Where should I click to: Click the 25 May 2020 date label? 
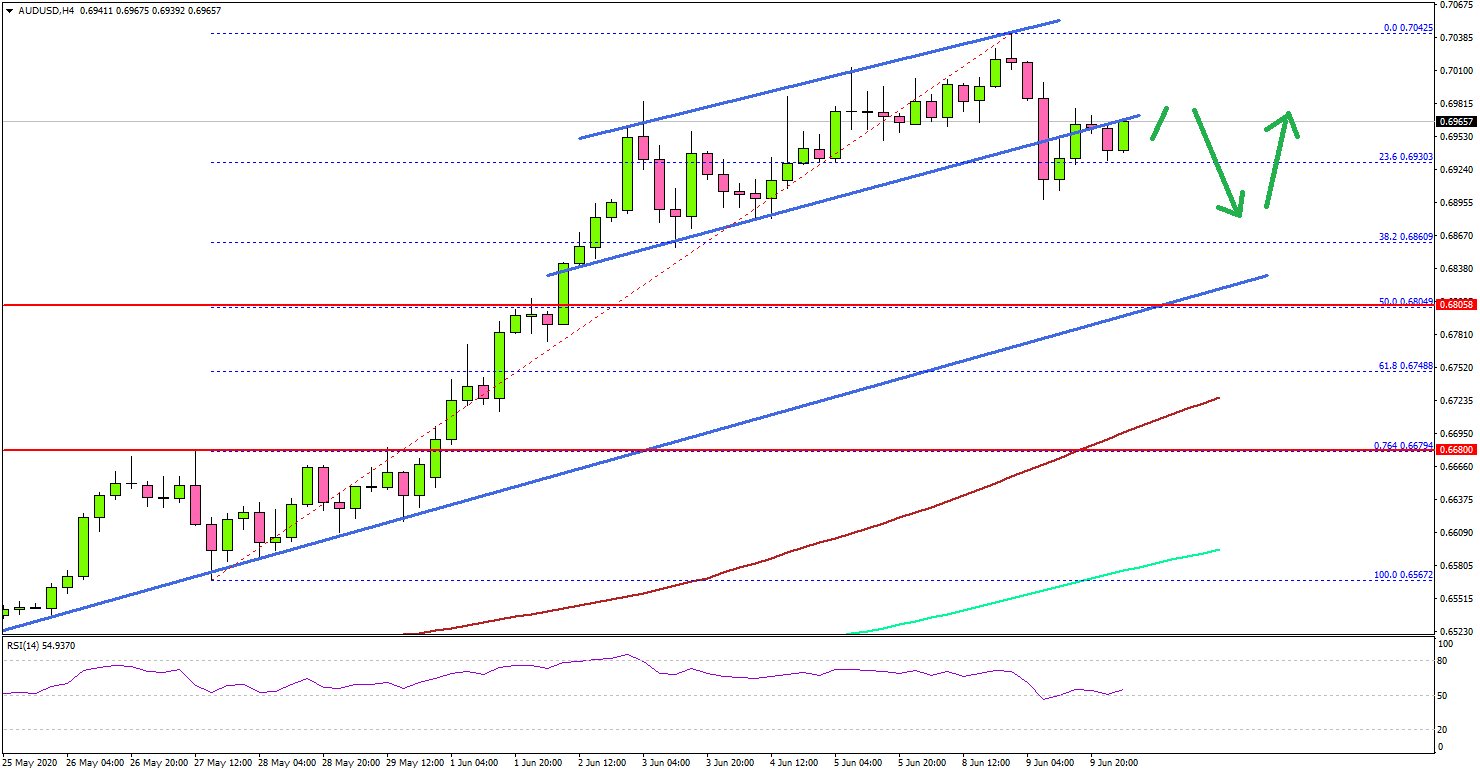point(30,761)
